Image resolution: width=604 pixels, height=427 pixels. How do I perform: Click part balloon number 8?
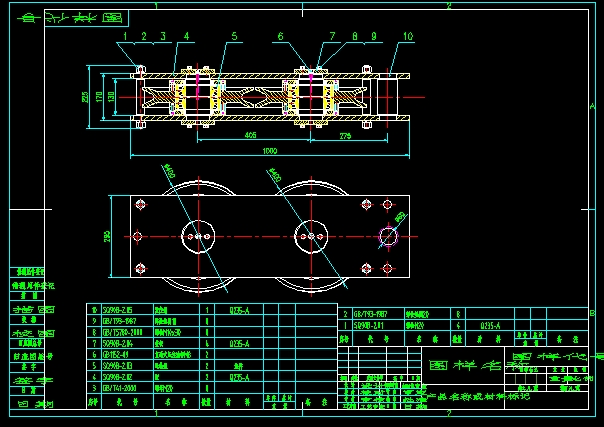tap(355, 37)
